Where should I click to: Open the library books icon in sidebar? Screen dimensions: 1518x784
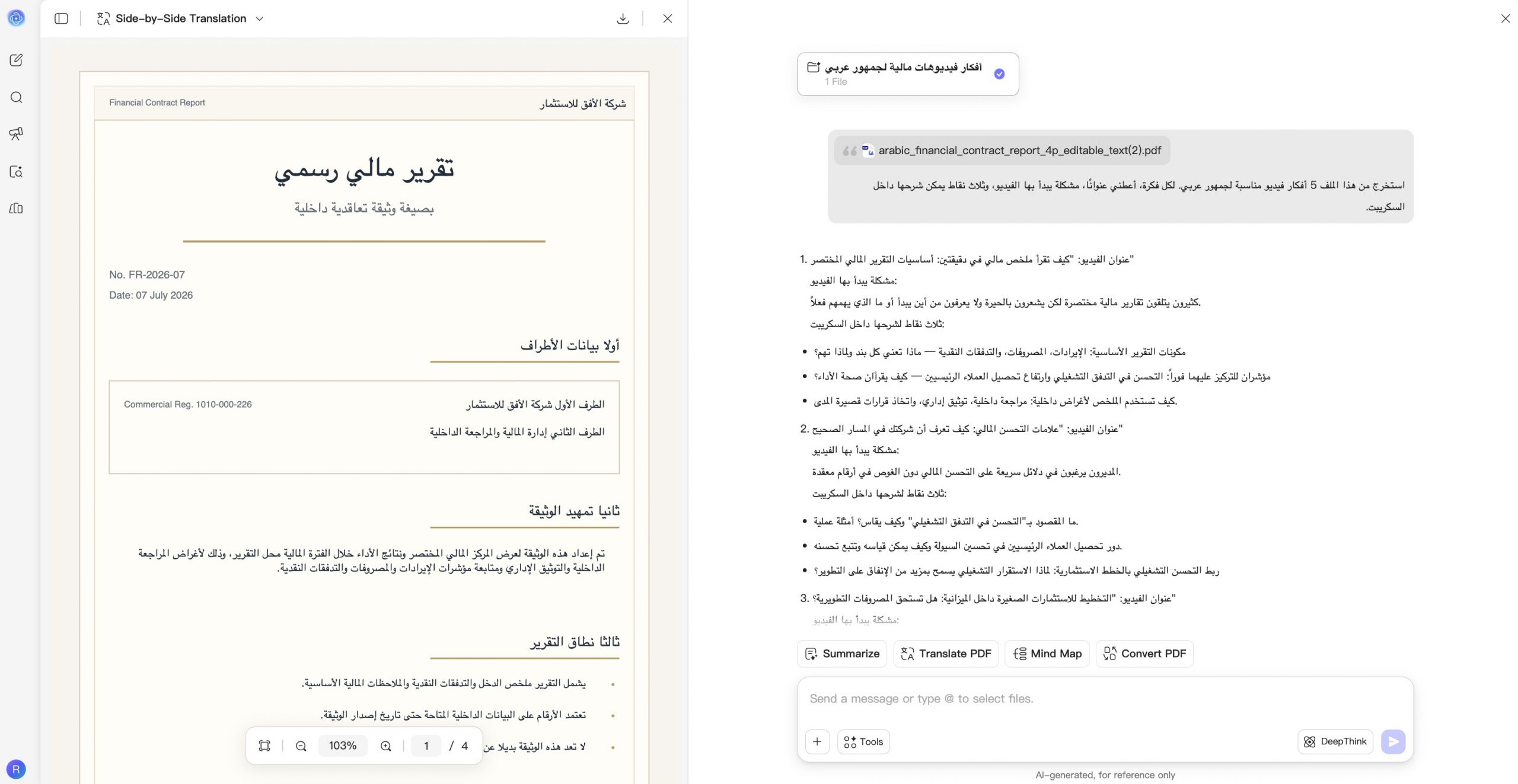click(16, 208)
